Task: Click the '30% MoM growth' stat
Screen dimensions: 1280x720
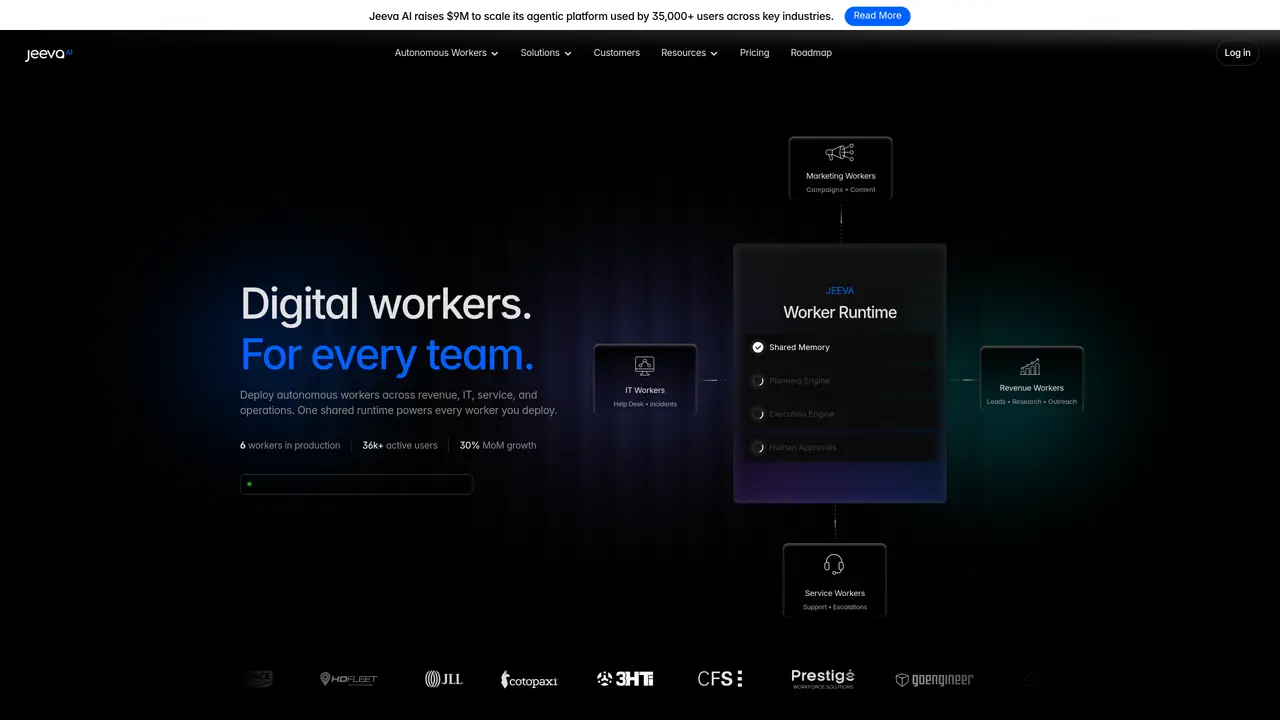Action: (498, 445)
